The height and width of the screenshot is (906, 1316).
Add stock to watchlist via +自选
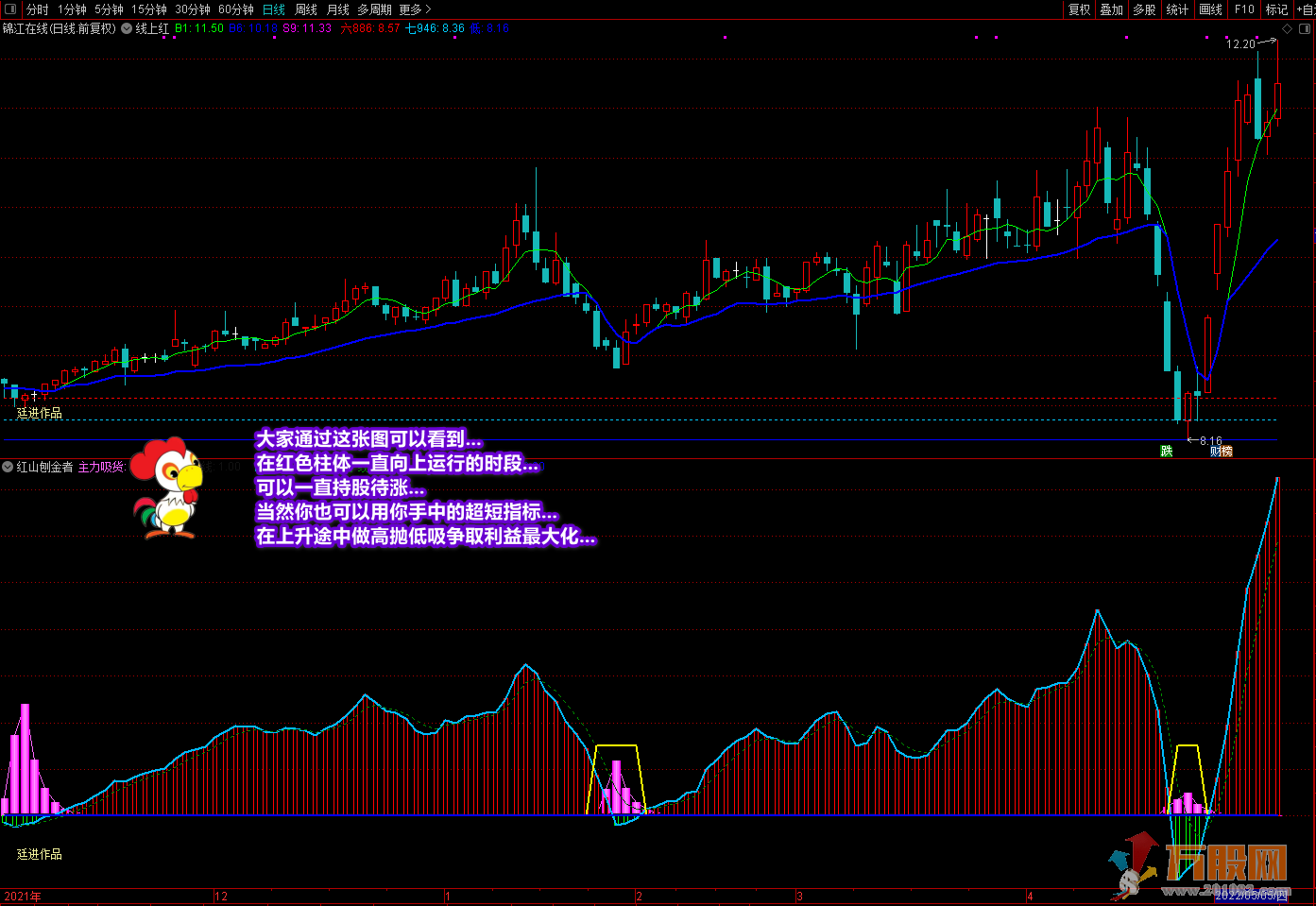pyautogui.click(x=1305, y=9)
